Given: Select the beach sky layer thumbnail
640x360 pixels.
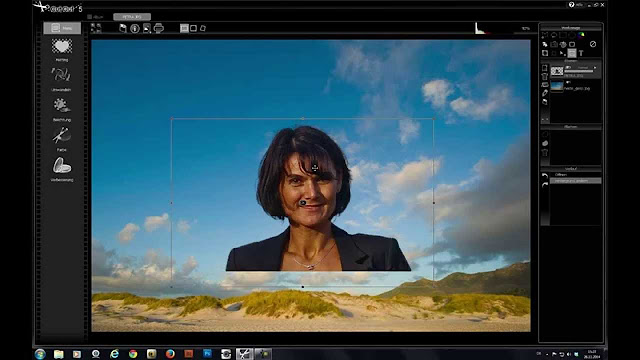Looking at the screenshot, I should coord(557,87).
